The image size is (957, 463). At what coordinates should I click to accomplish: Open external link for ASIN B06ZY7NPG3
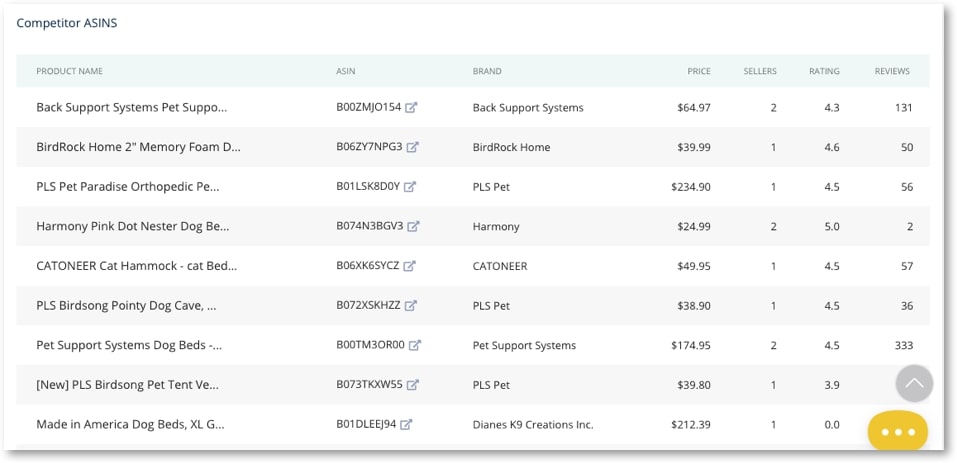coord(413,147)
